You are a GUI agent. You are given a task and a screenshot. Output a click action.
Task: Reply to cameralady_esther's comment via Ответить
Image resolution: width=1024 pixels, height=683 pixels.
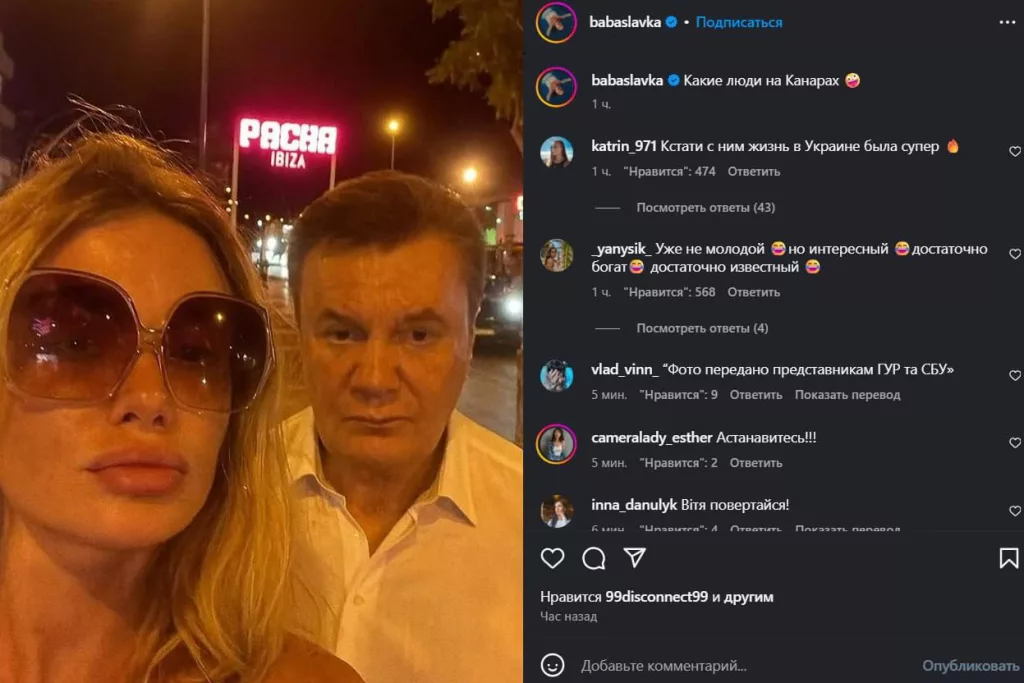click(x=754, y=463)
